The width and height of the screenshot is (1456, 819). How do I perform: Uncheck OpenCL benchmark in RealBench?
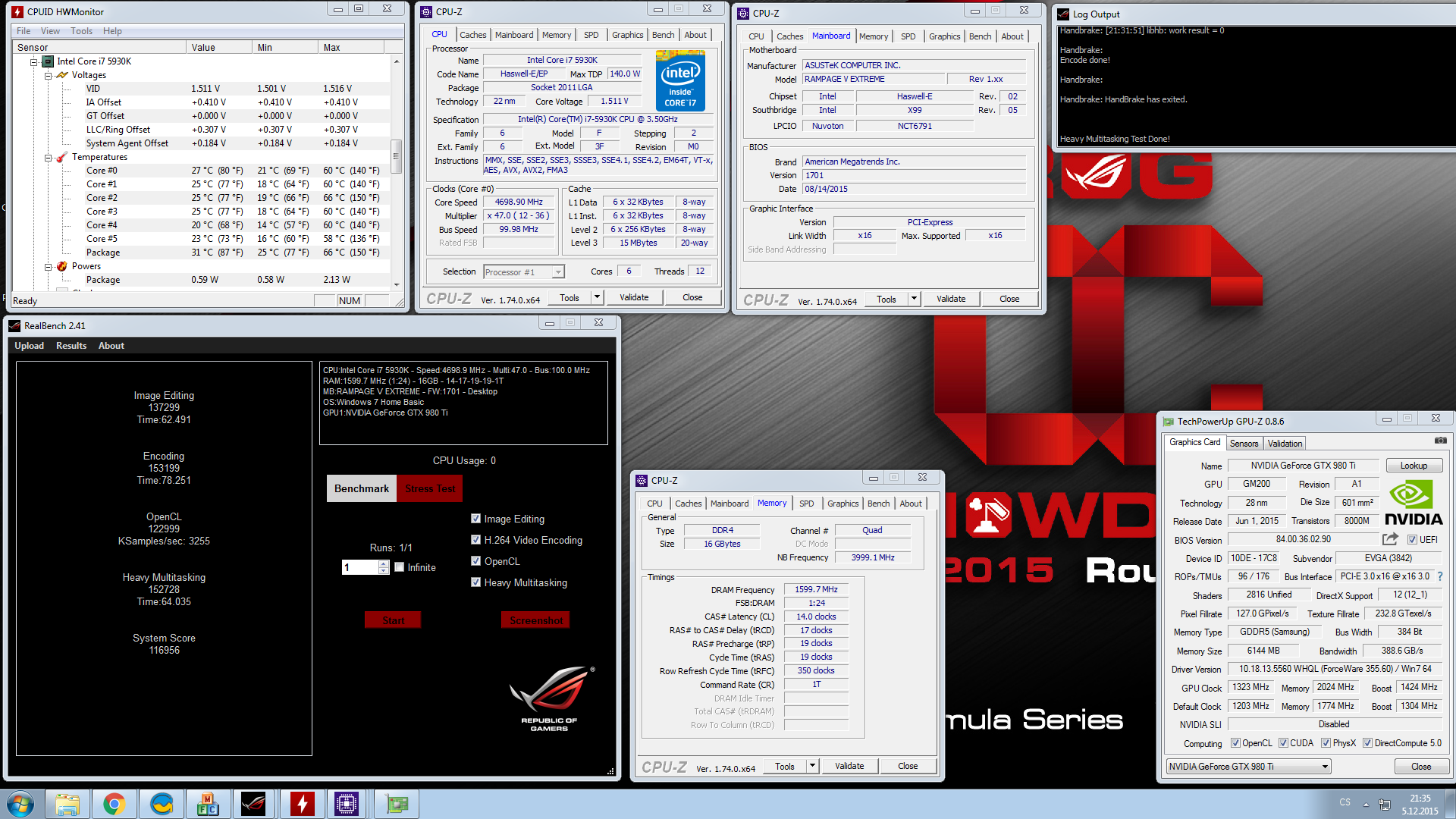click(x=475, y=561)
